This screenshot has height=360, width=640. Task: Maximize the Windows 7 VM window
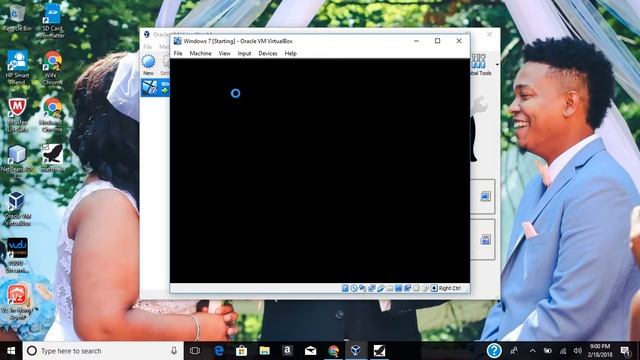point(438,41)
